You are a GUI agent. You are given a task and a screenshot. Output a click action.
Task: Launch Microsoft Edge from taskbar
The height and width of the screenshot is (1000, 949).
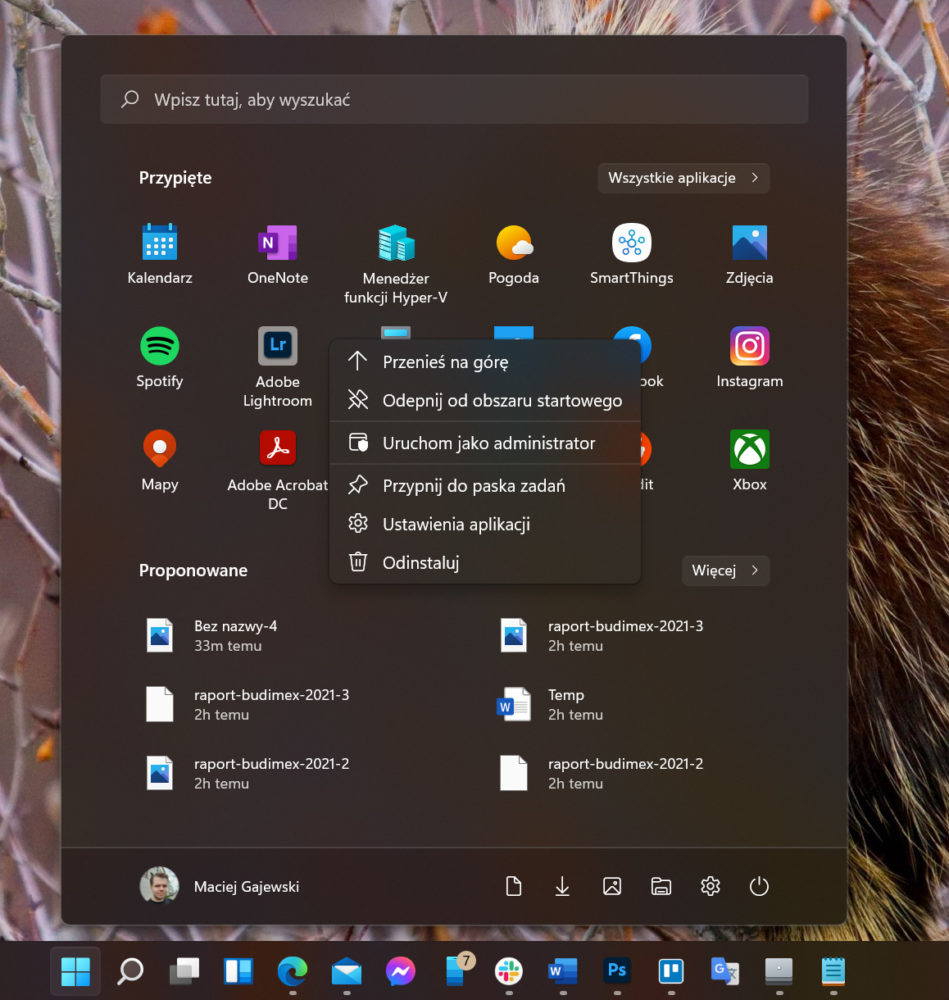pos(292,971)
